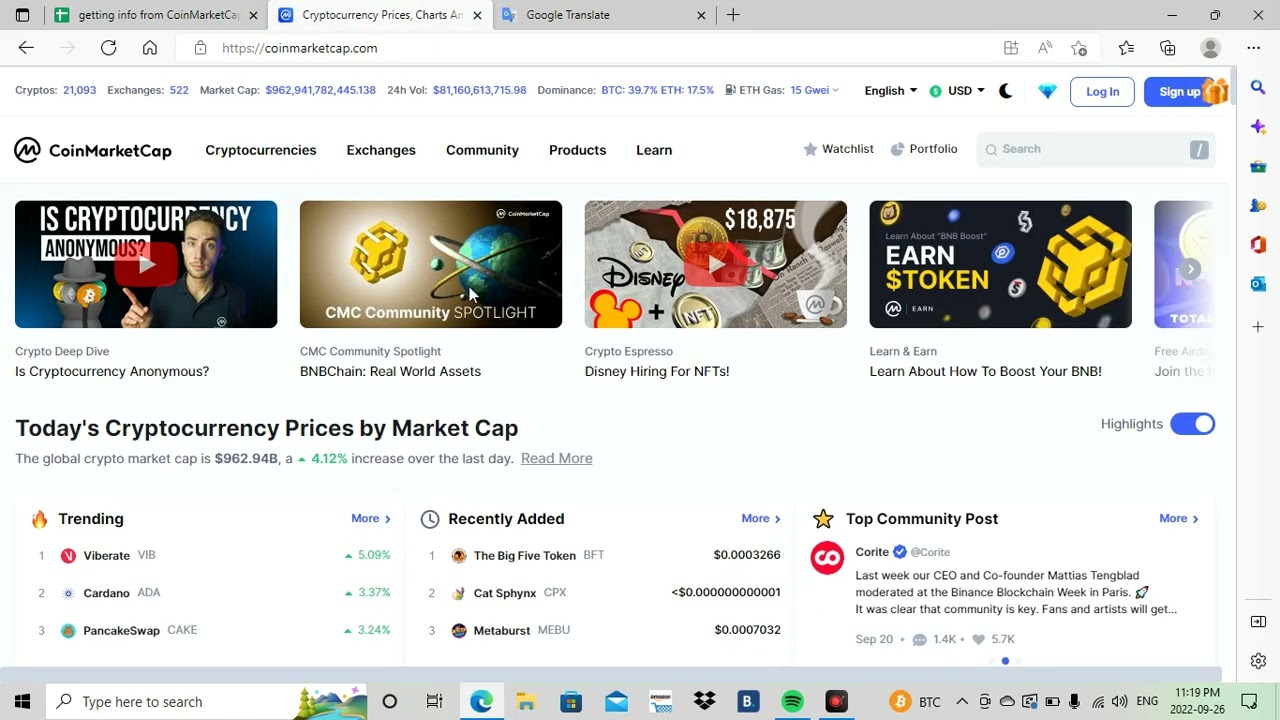The image size is (1280, 720).
Task: Open Dropbox from the taskbar
Action: [704, 701]
